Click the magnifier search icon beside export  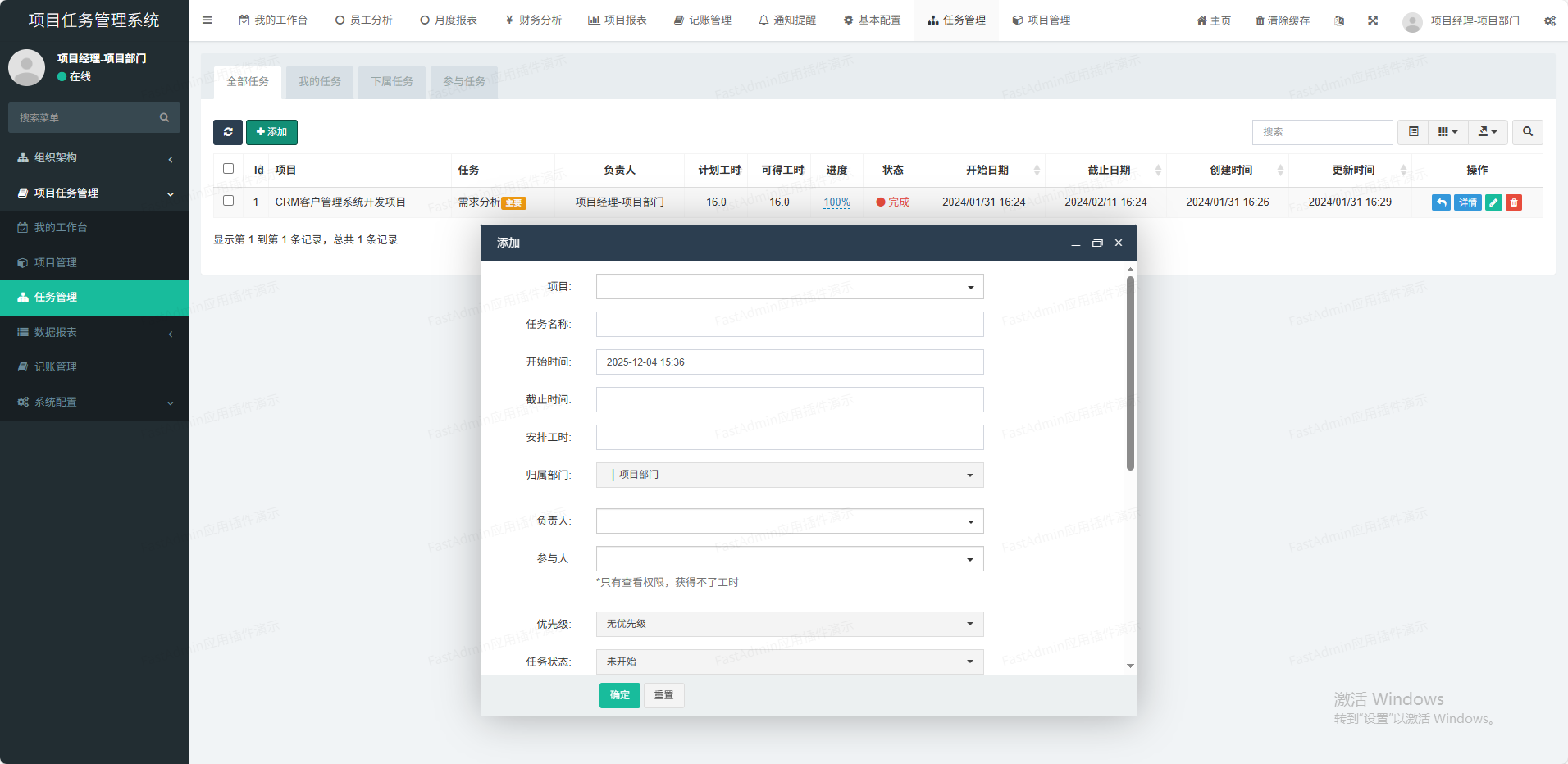point(1528,132)
